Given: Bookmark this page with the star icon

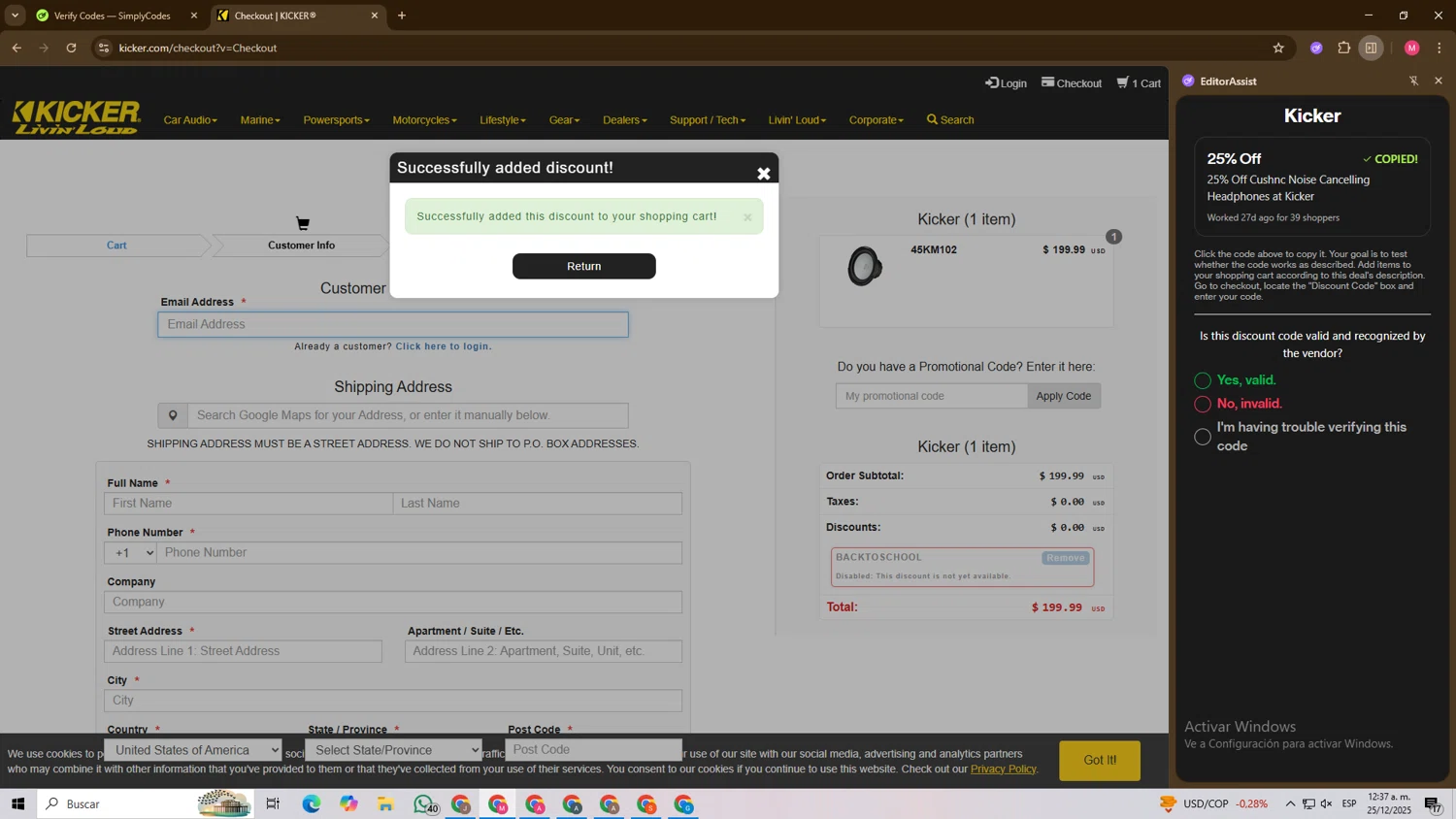Looking at the screenshot, I should pos(1278,48).
